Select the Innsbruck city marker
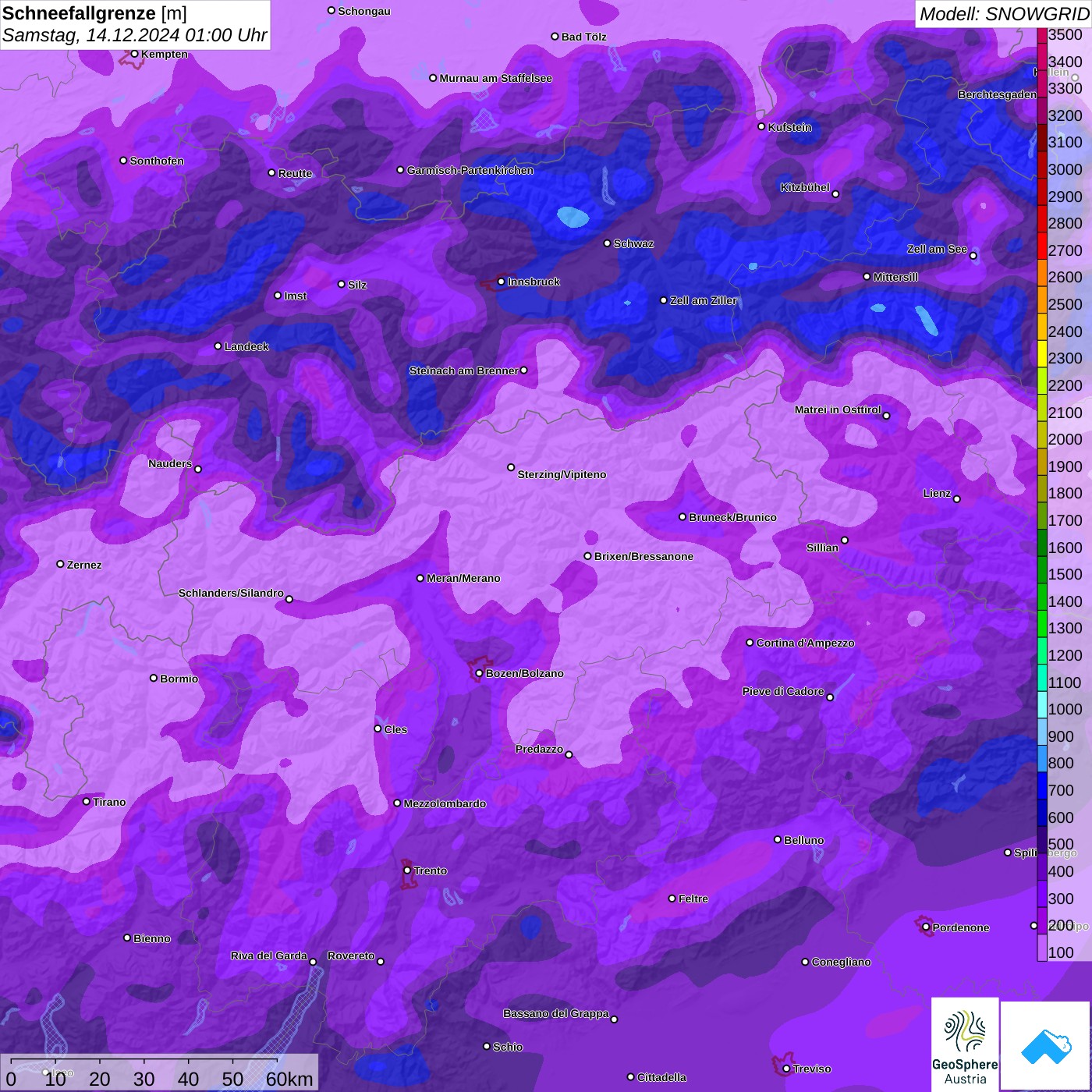 point(502,282)
